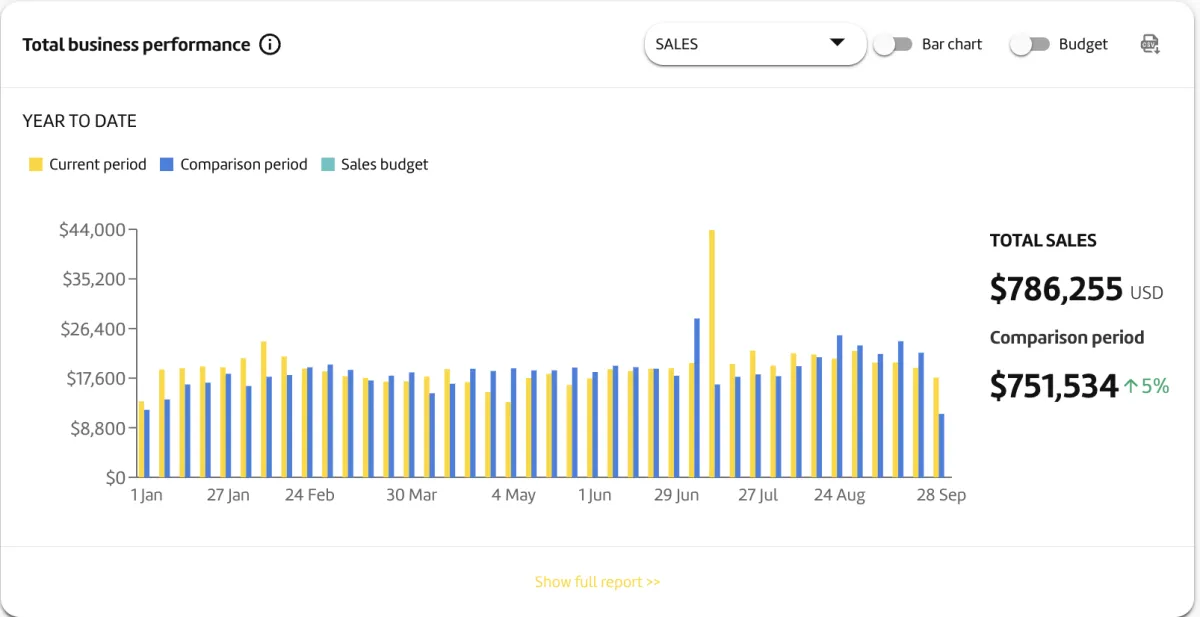
Task: Open the SALES metric dropdown
Action: [754, 44]
